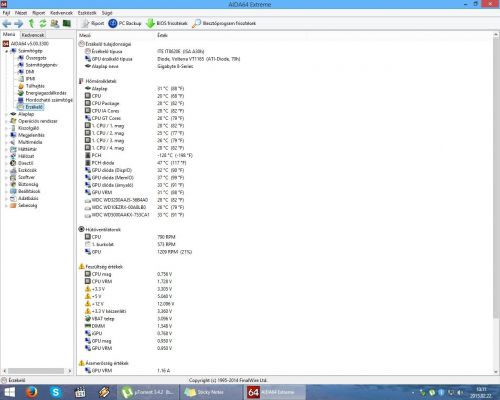Expand the Háttértár tree node
Image resolution: width=500 pixels, height=400 pixels.
[6, 149]
